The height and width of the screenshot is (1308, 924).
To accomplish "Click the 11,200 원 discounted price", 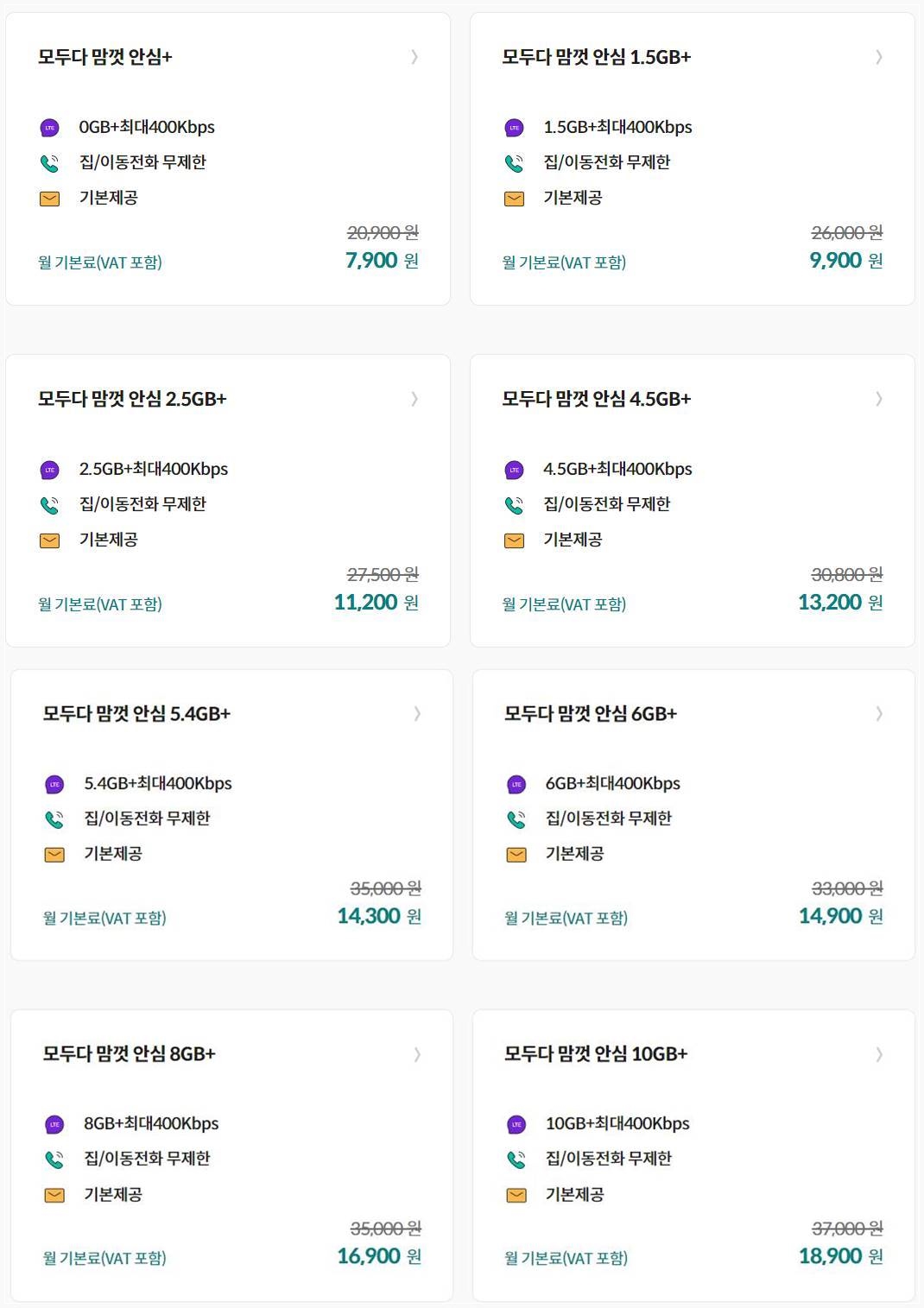I will point(377,602).
